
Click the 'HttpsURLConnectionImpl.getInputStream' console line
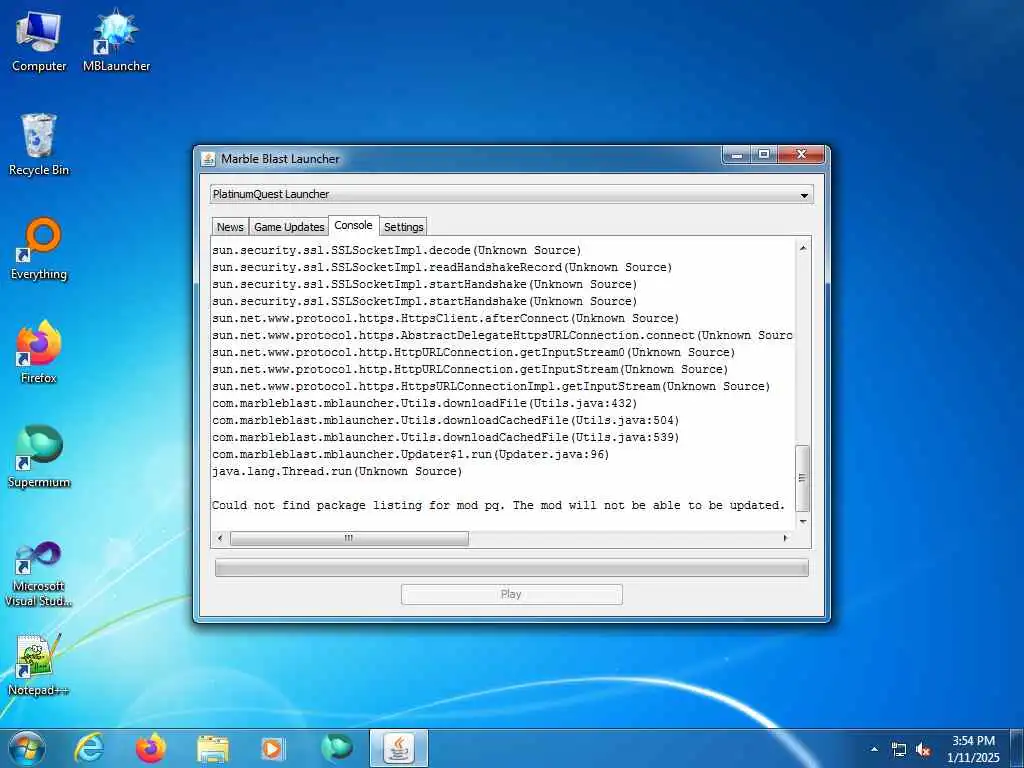pos(491,386)
